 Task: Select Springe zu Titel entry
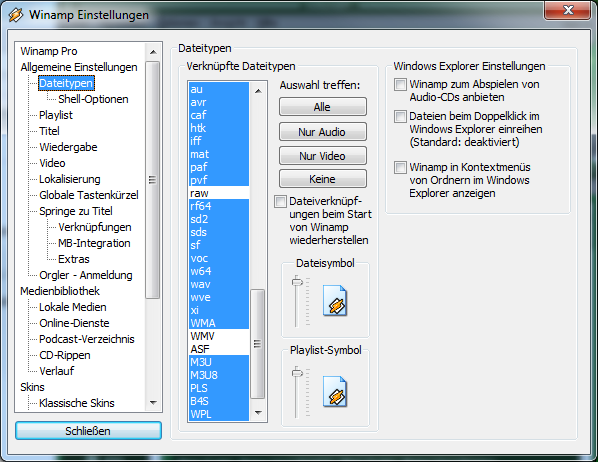[76, 211]
